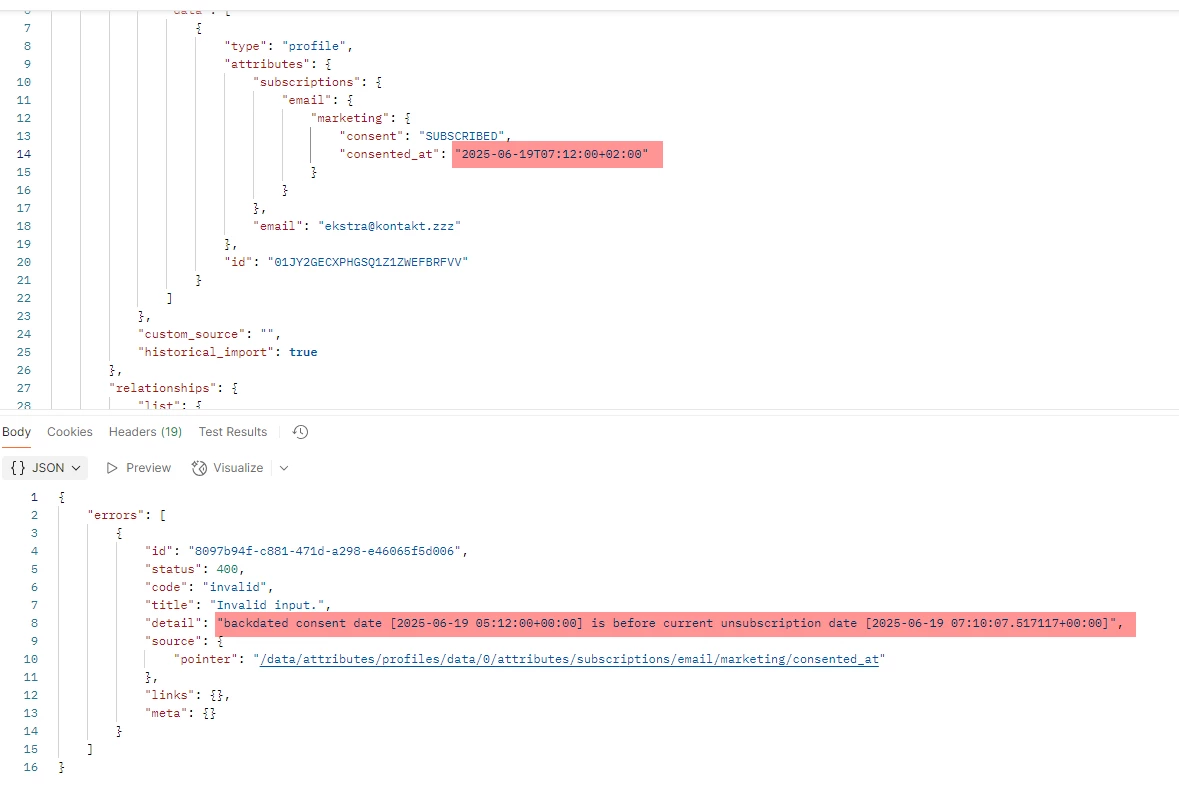
Task: Click the "SUBSCRIBED" consent value
Action: (x=462, y=136)
